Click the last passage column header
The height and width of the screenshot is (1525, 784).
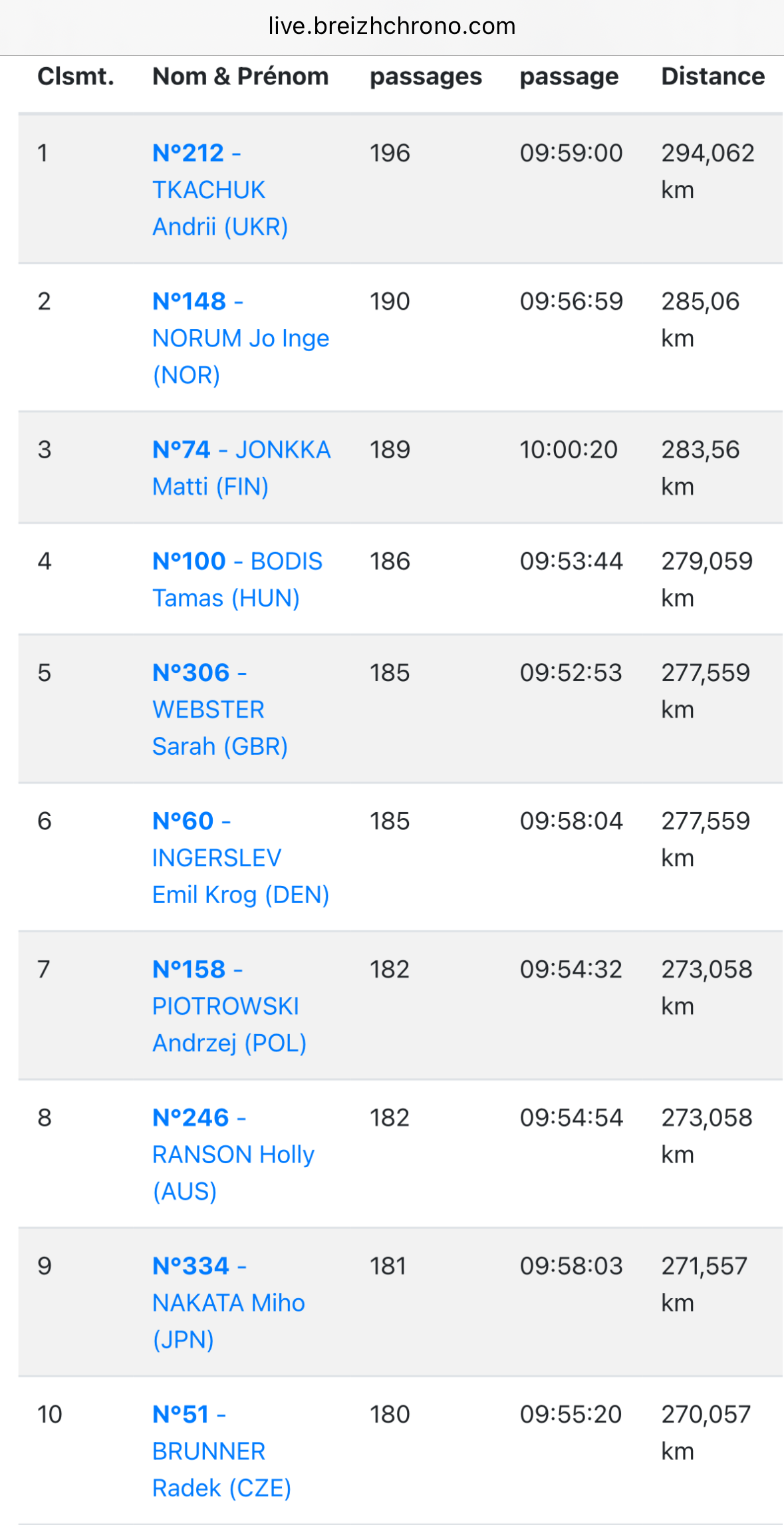[x=569, y=76]
